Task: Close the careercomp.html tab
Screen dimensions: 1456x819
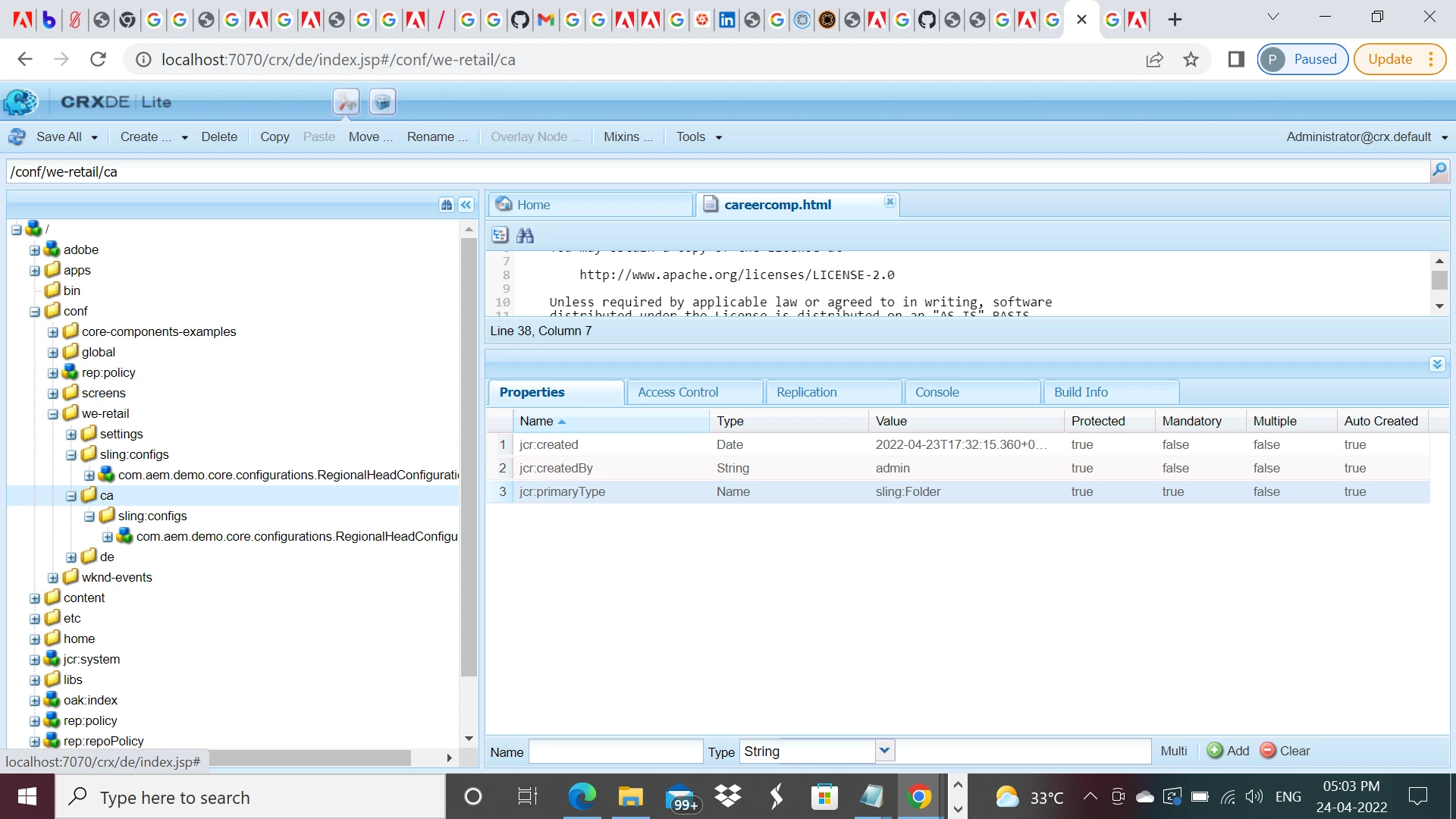Action: (890, 202)
